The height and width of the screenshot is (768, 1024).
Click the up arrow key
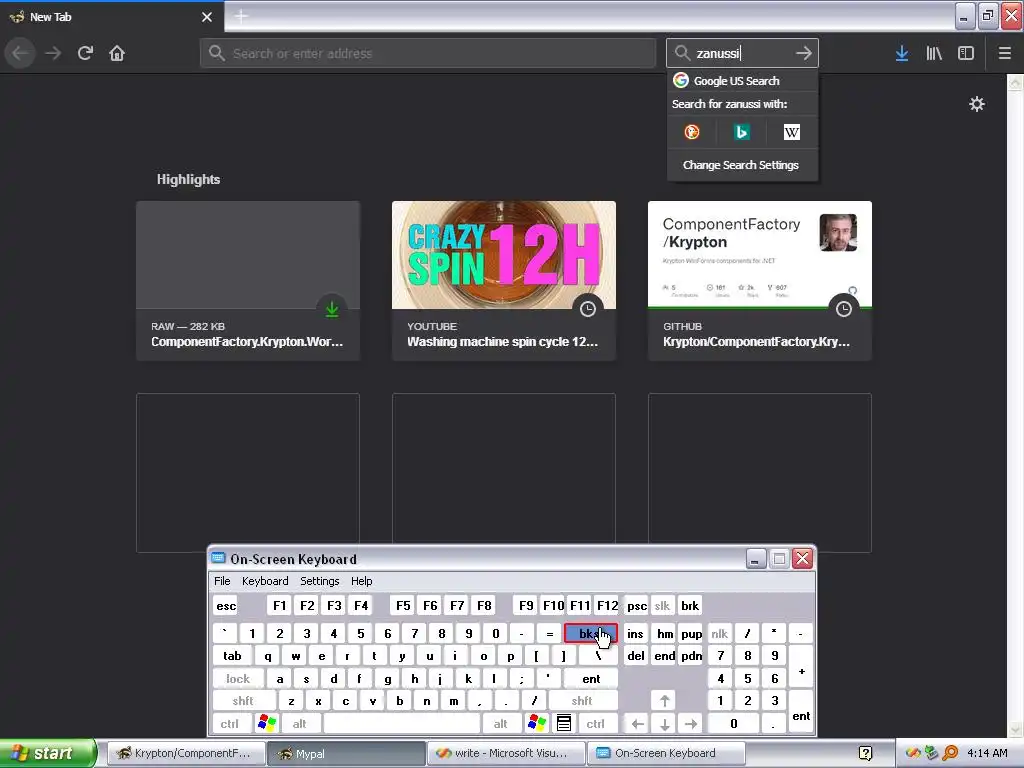(664, 701)
